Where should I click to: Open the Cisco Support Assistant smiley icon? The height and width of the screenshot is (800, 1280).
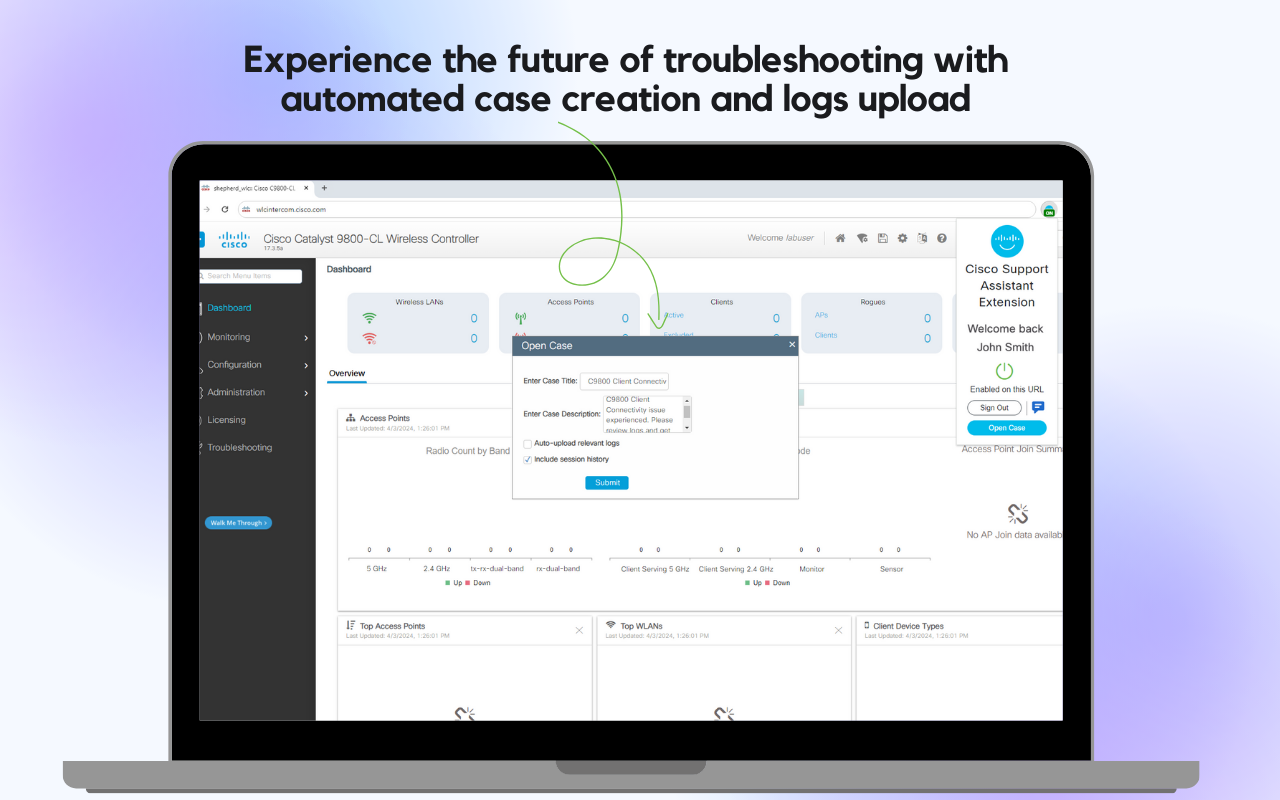click(1007, 241)
